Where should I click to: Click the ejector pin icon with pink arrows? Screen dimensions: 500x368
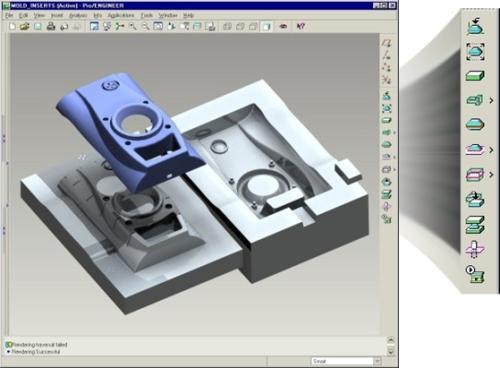(475, 249)
